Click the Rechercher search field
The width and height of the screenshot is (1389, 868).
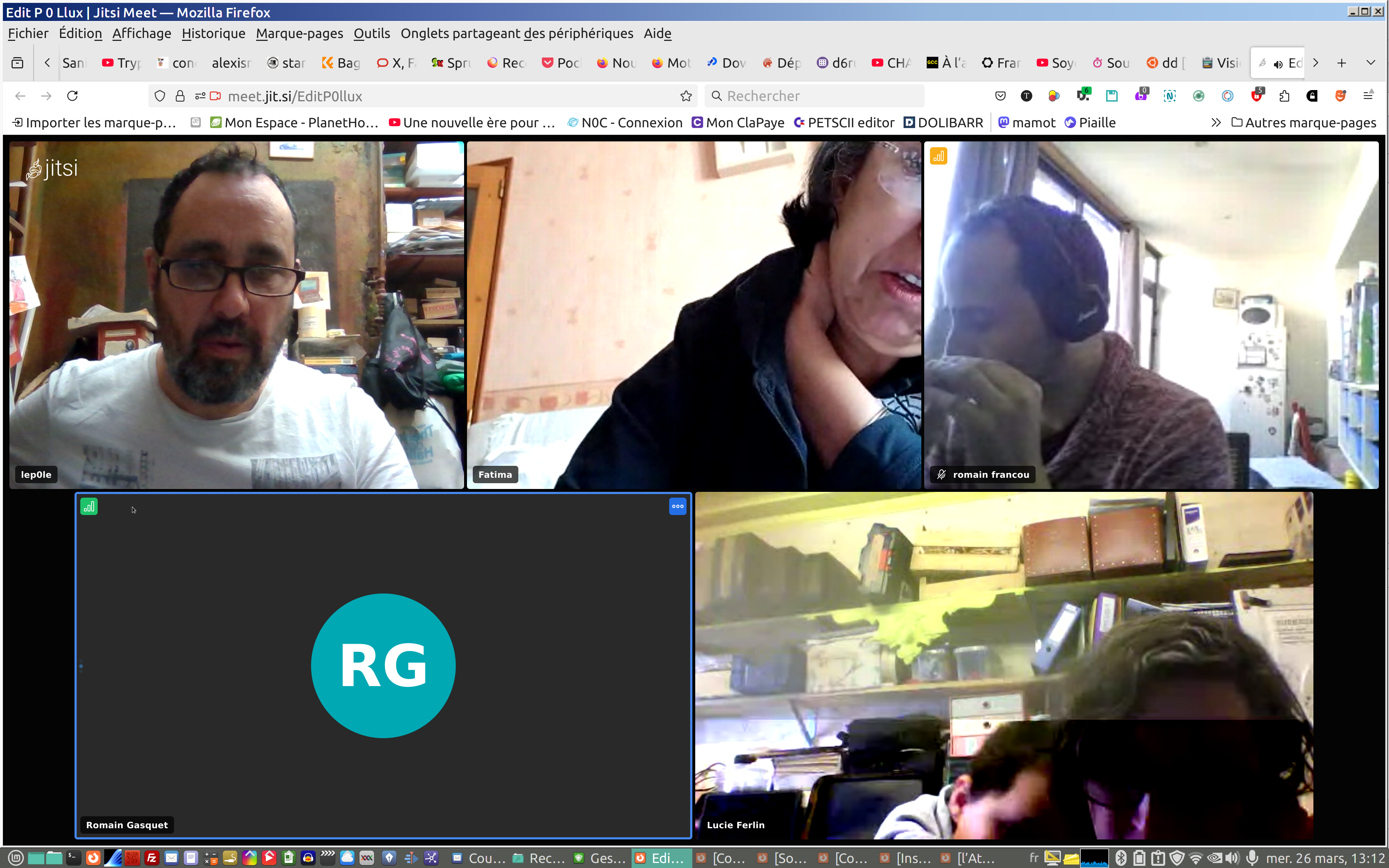(x=815, y=96)
